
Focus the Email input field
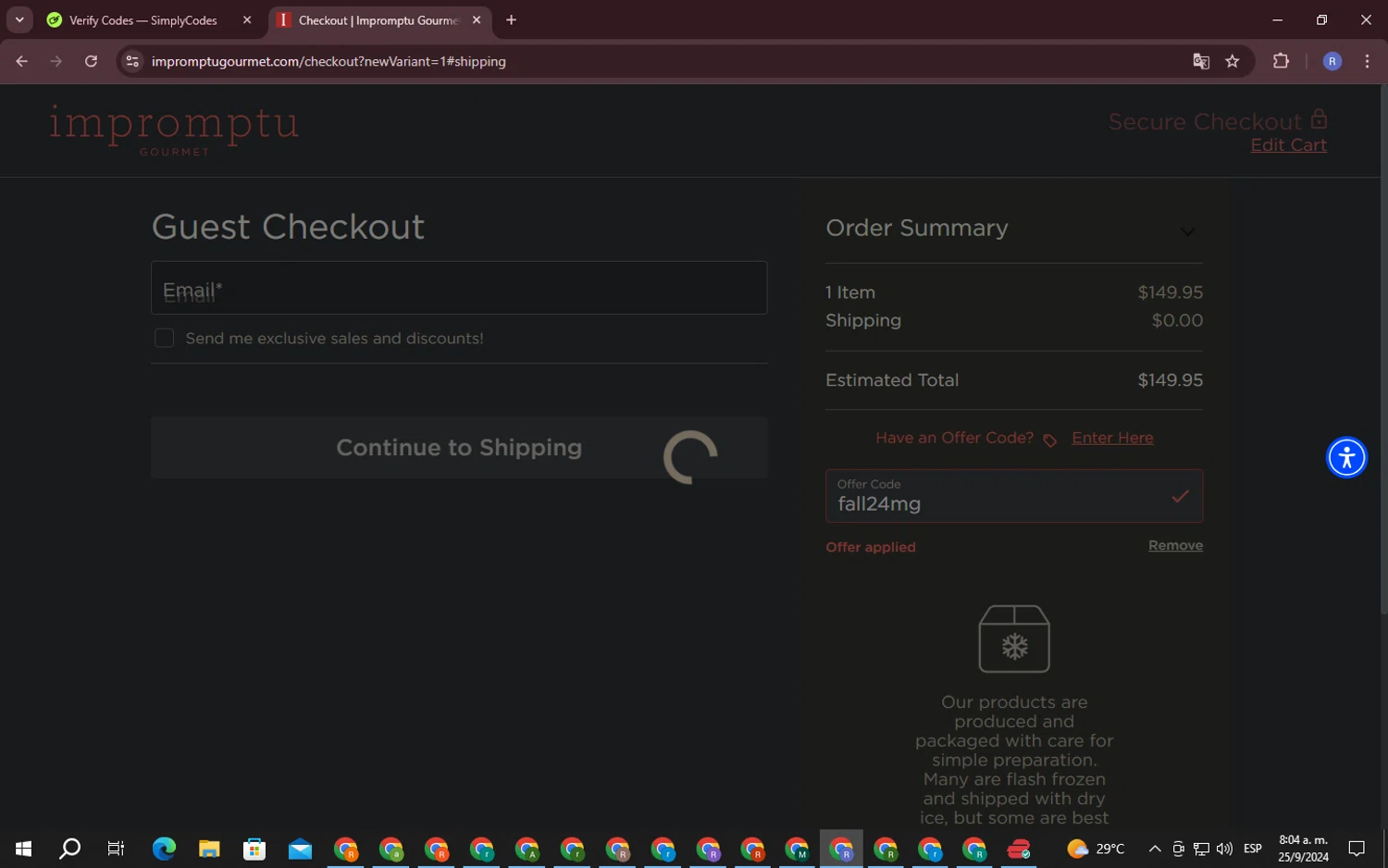459,288
